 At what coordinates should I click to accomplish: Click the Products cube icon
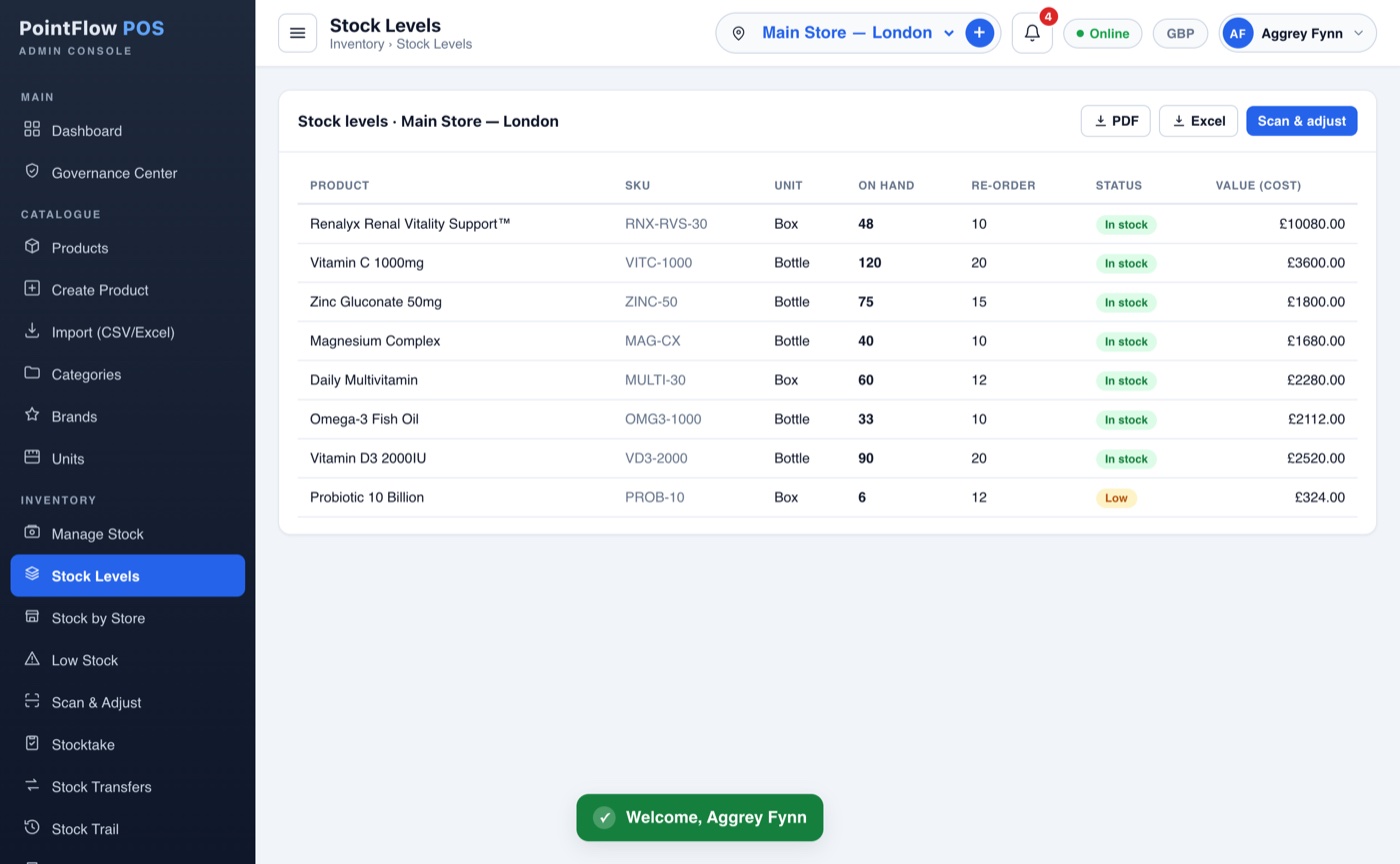32,246
